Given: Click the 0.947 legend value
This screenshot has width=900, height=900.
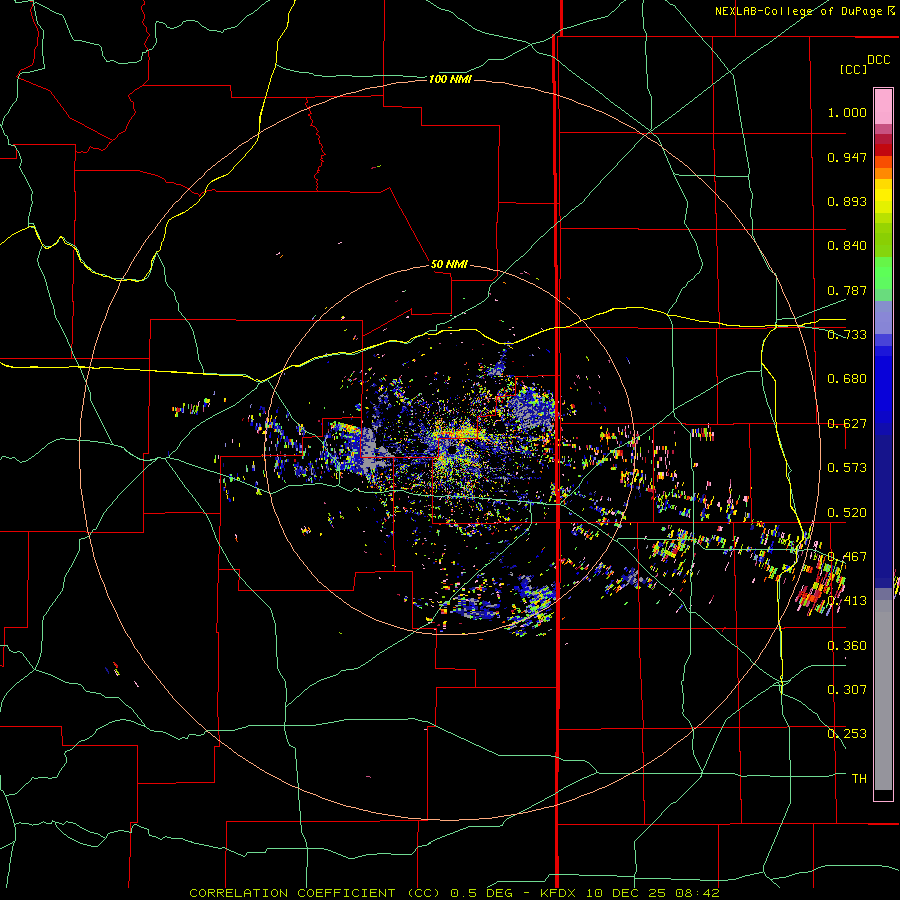Looking at the screenshot, I should (x=847, y=157).
